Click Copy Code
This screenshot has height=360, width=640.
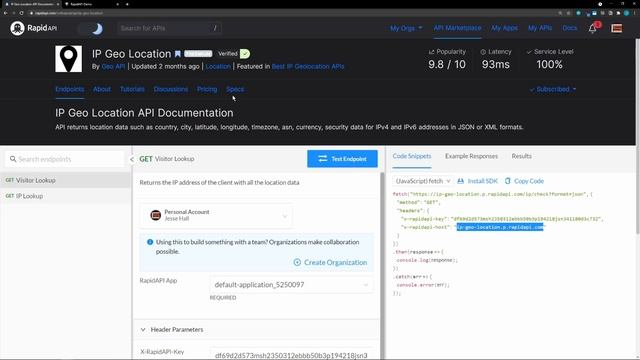[524, 181]
